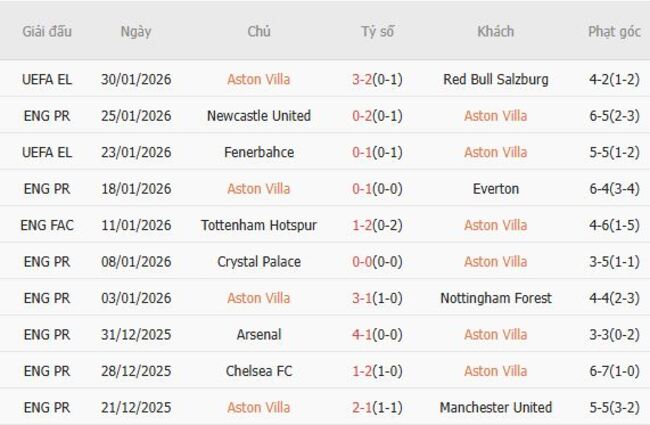Image resolution: width=650 pixels, height=425 pixels.
Task: Open the Everton team link
Action: point(495,189)
